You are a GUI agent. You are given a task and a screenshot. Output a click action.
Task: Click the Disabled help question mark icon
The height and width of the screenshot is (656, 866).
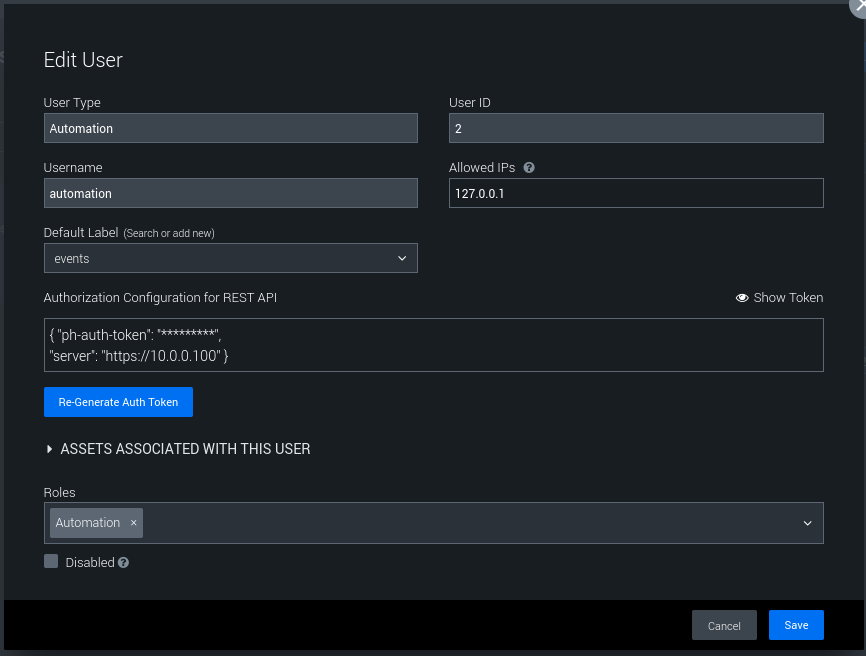point(123,563)
